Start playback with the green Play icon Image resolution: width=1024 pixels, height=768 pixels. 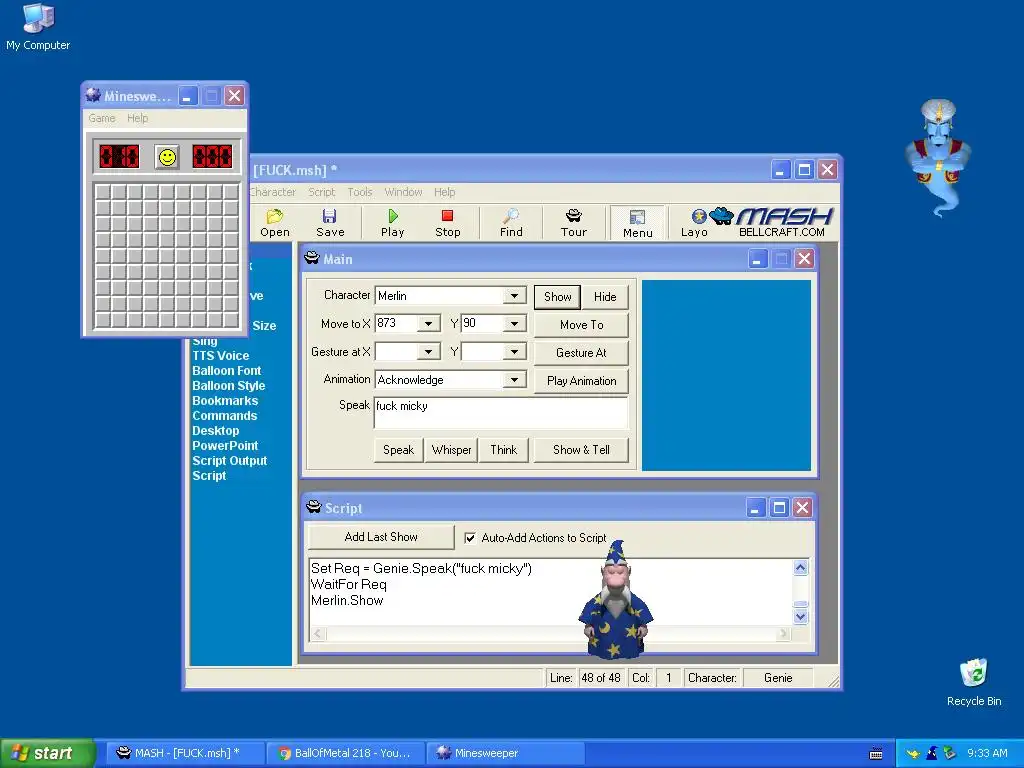tap(392, 223)
